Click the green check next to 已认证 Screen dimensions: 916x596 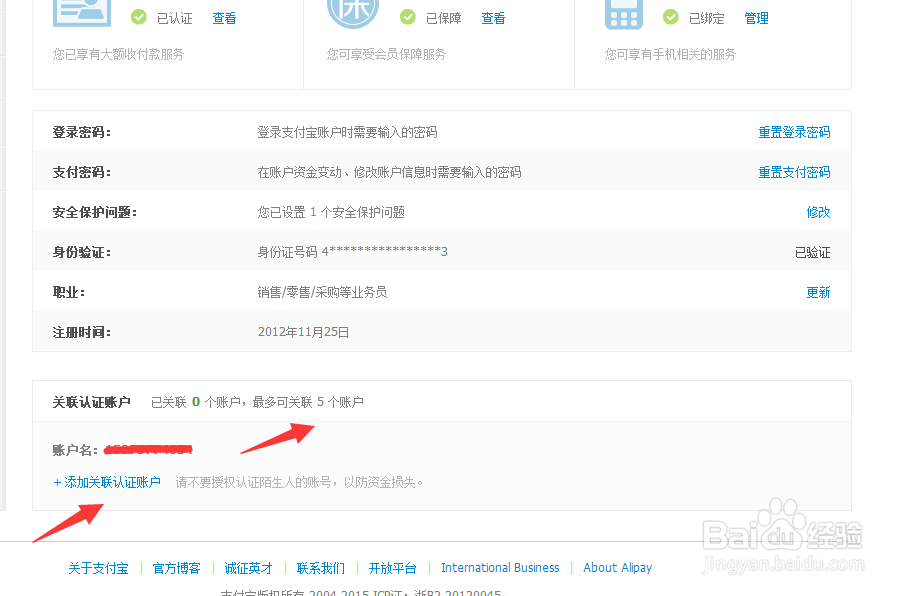pos(138,18)
